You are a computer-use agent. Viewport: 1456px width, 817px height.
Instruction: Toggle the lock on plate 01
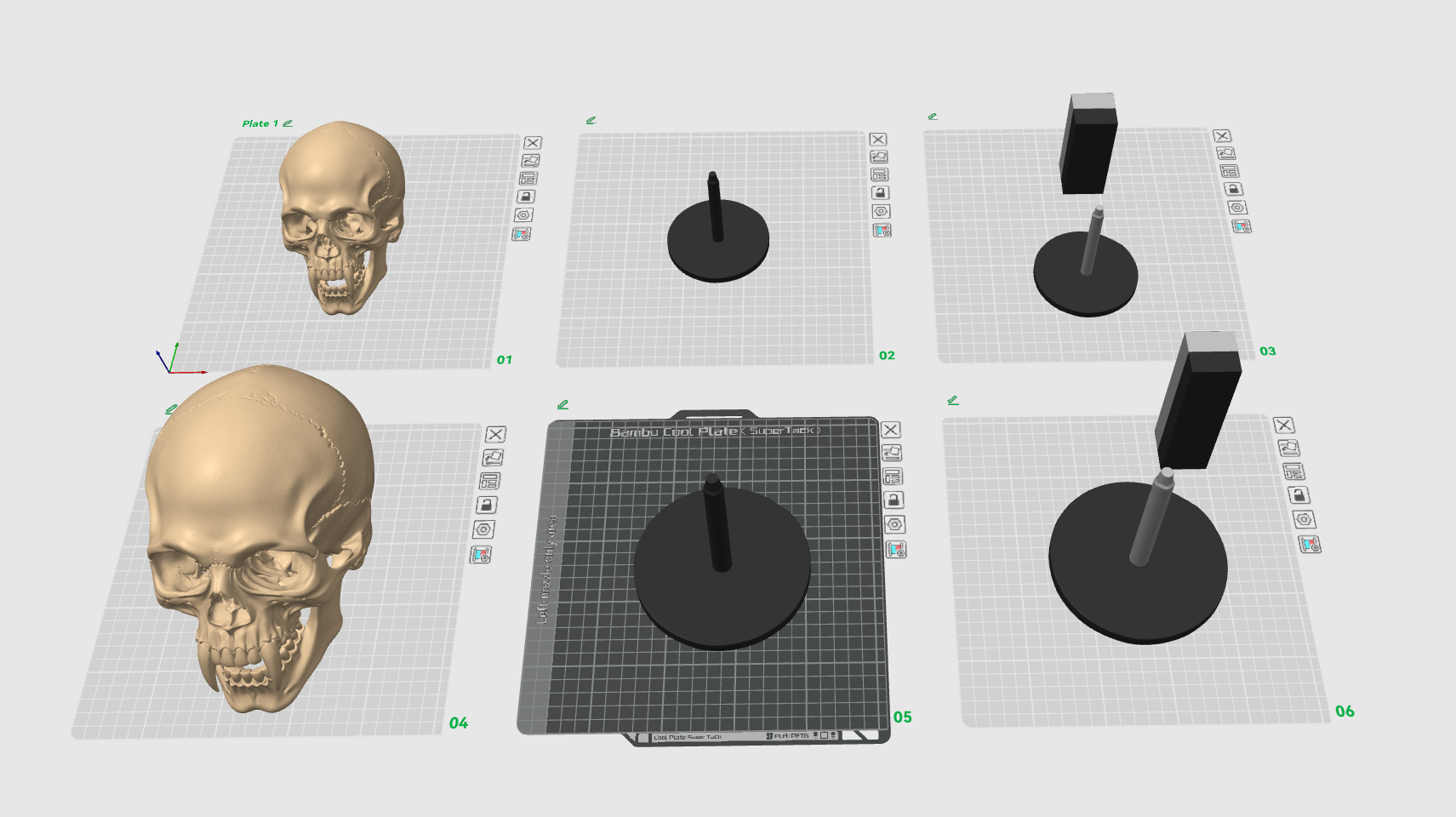tap(526, 197)
